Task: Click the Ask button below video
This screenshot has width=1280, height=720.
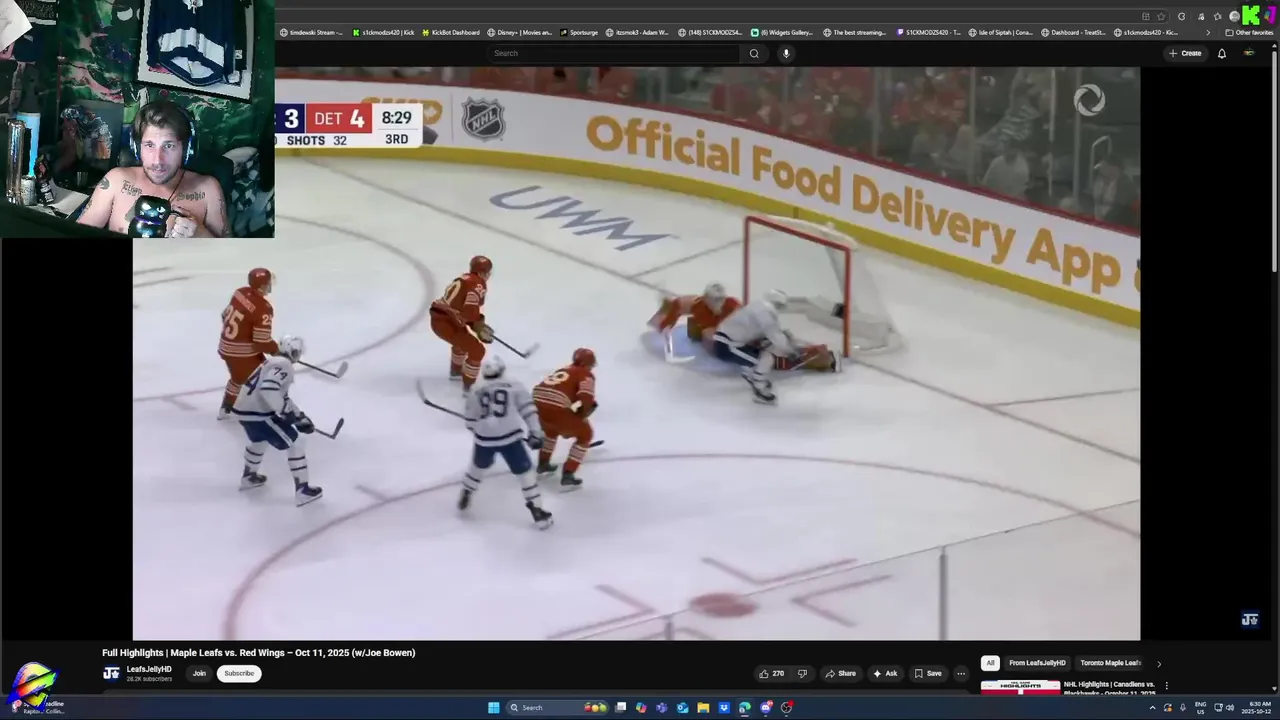Action: pos(885,673)
